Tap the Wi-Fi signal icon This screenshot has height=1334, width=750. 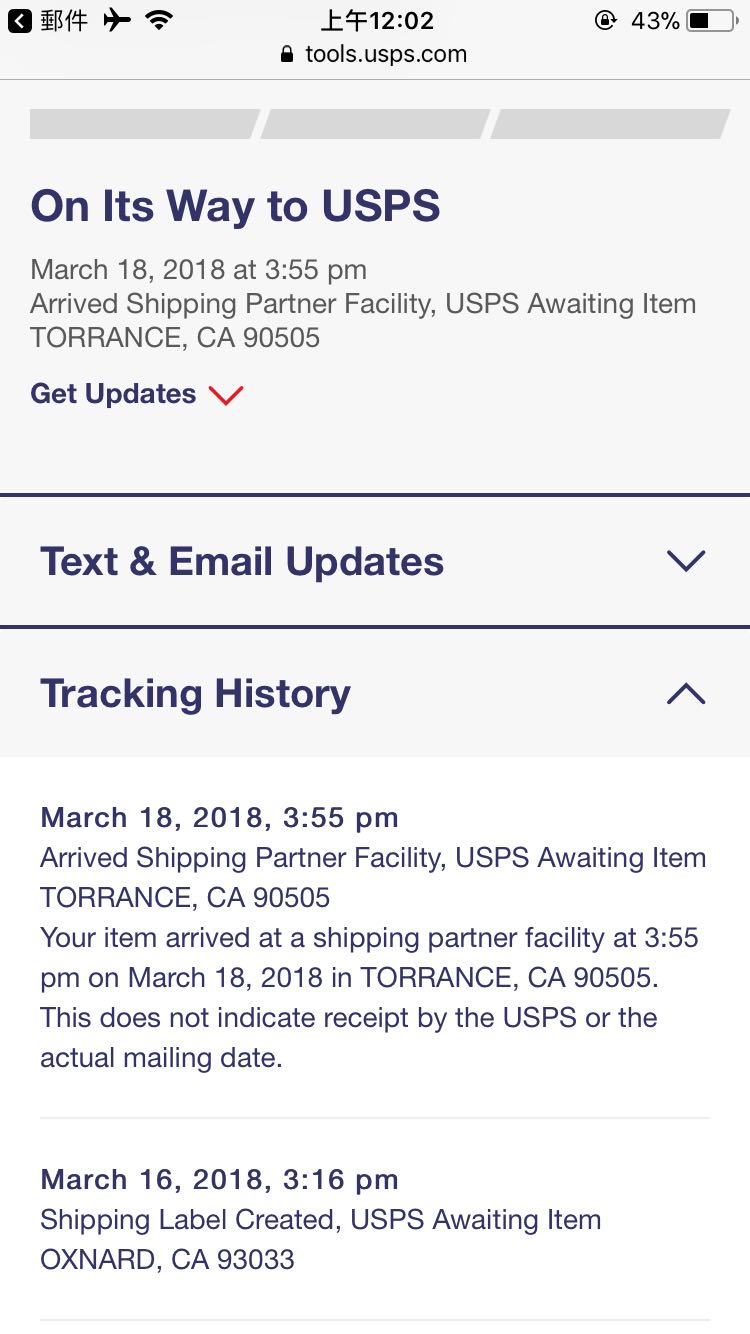pos(158,20)
